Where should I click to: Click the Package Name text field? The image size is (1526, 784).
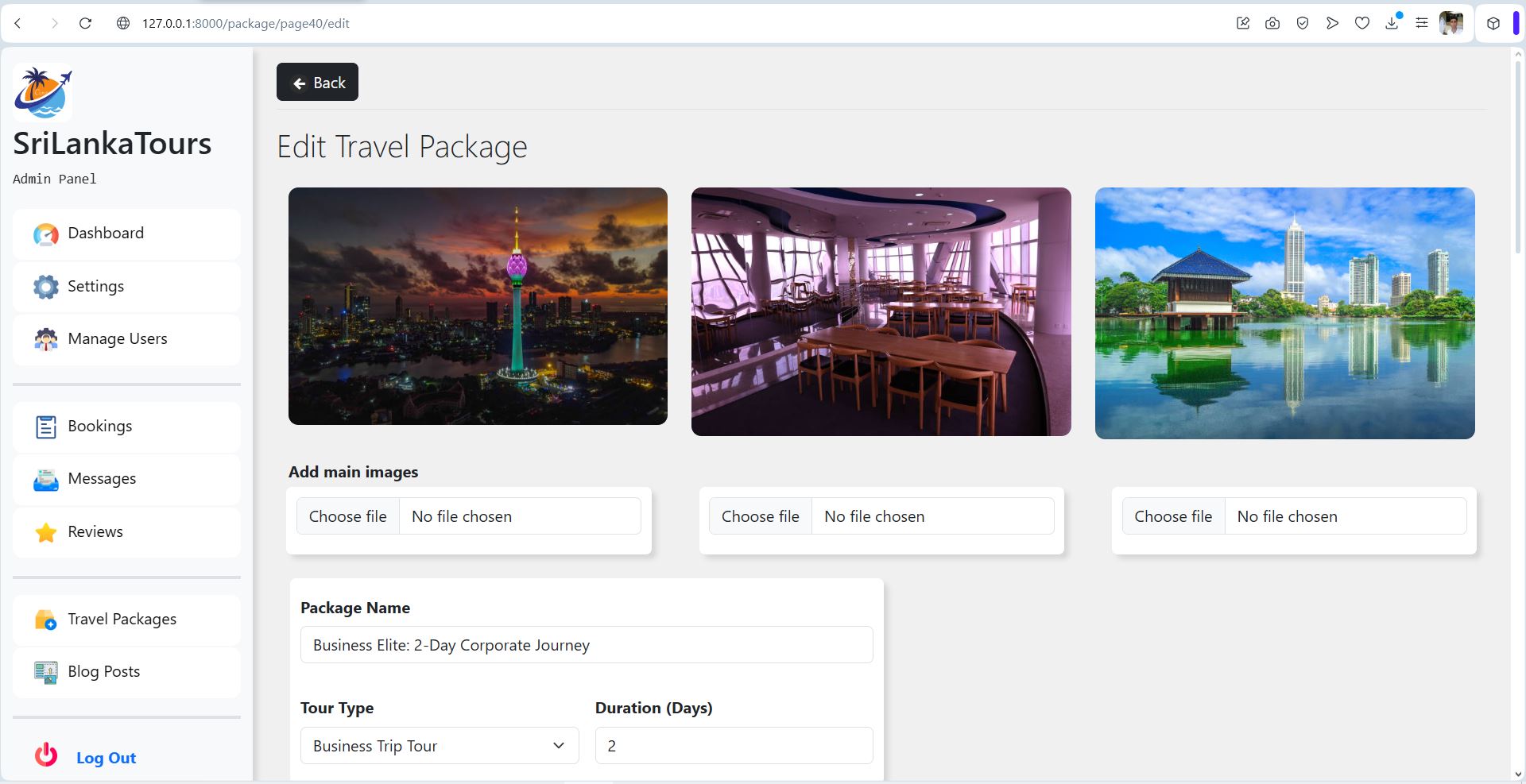tap(587, 645)
